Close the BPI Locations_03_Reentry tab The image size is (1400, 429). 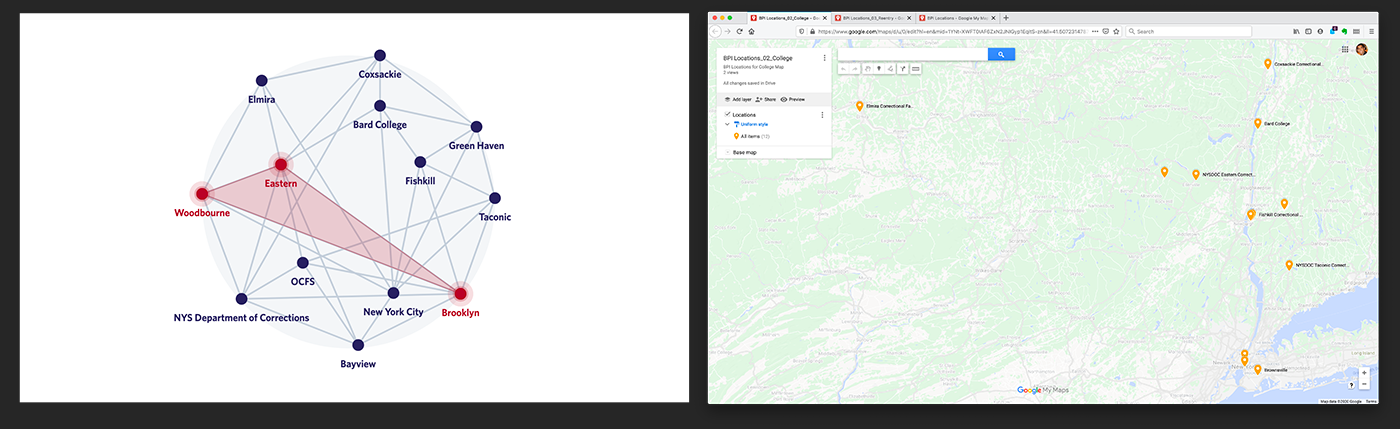[909, 18]
